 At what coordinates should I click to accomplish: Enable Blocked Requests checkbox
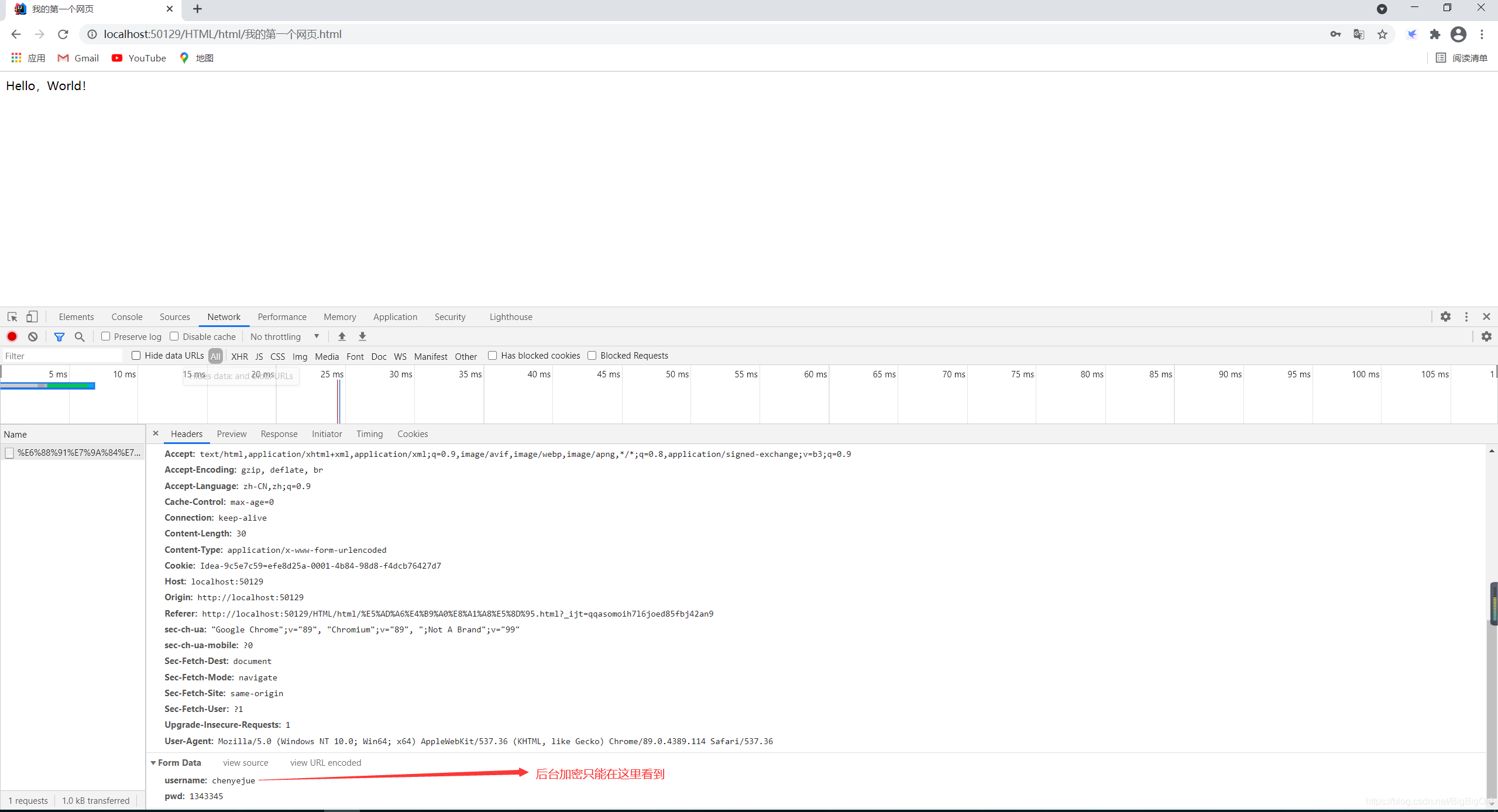(592, 356)
